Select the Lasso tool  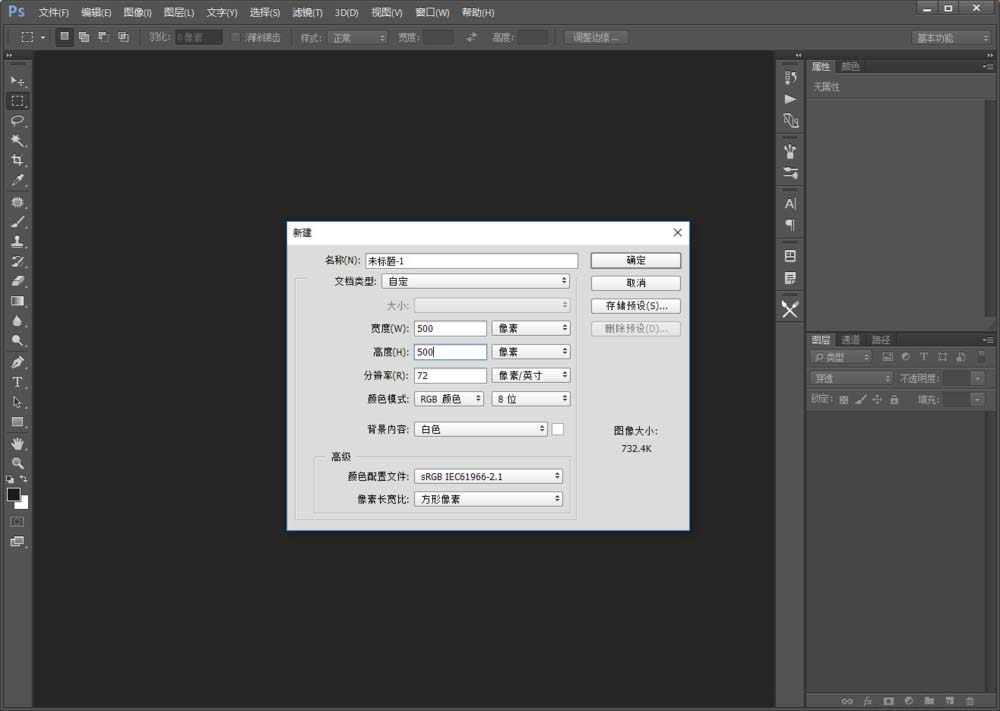[17, 121]
